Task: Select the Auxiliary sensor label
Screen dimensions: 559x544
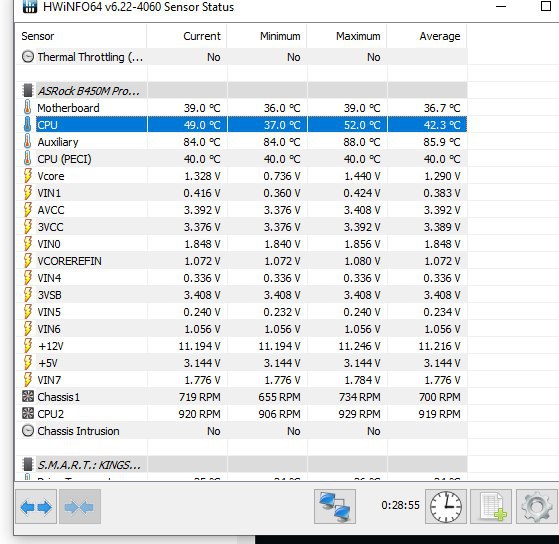Action: click(58, 142)
